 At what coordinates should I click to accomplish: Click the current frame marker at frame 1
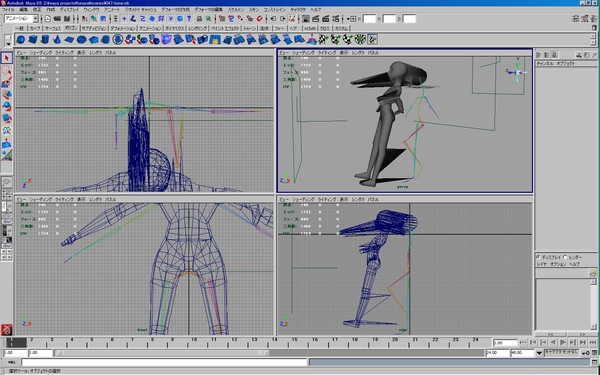click(16, 342)
